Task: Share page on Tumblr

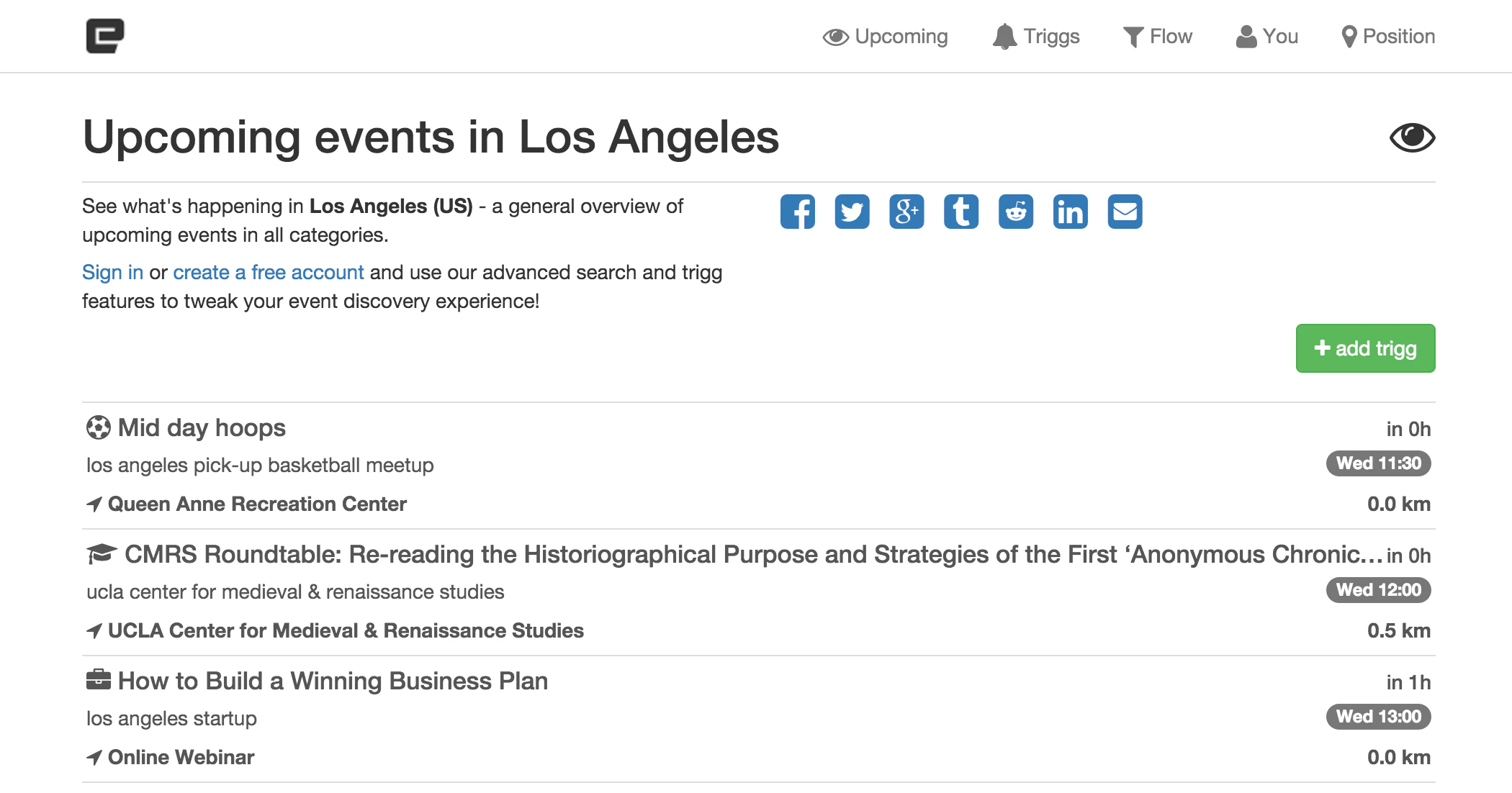Action: (x=961, y=212)
